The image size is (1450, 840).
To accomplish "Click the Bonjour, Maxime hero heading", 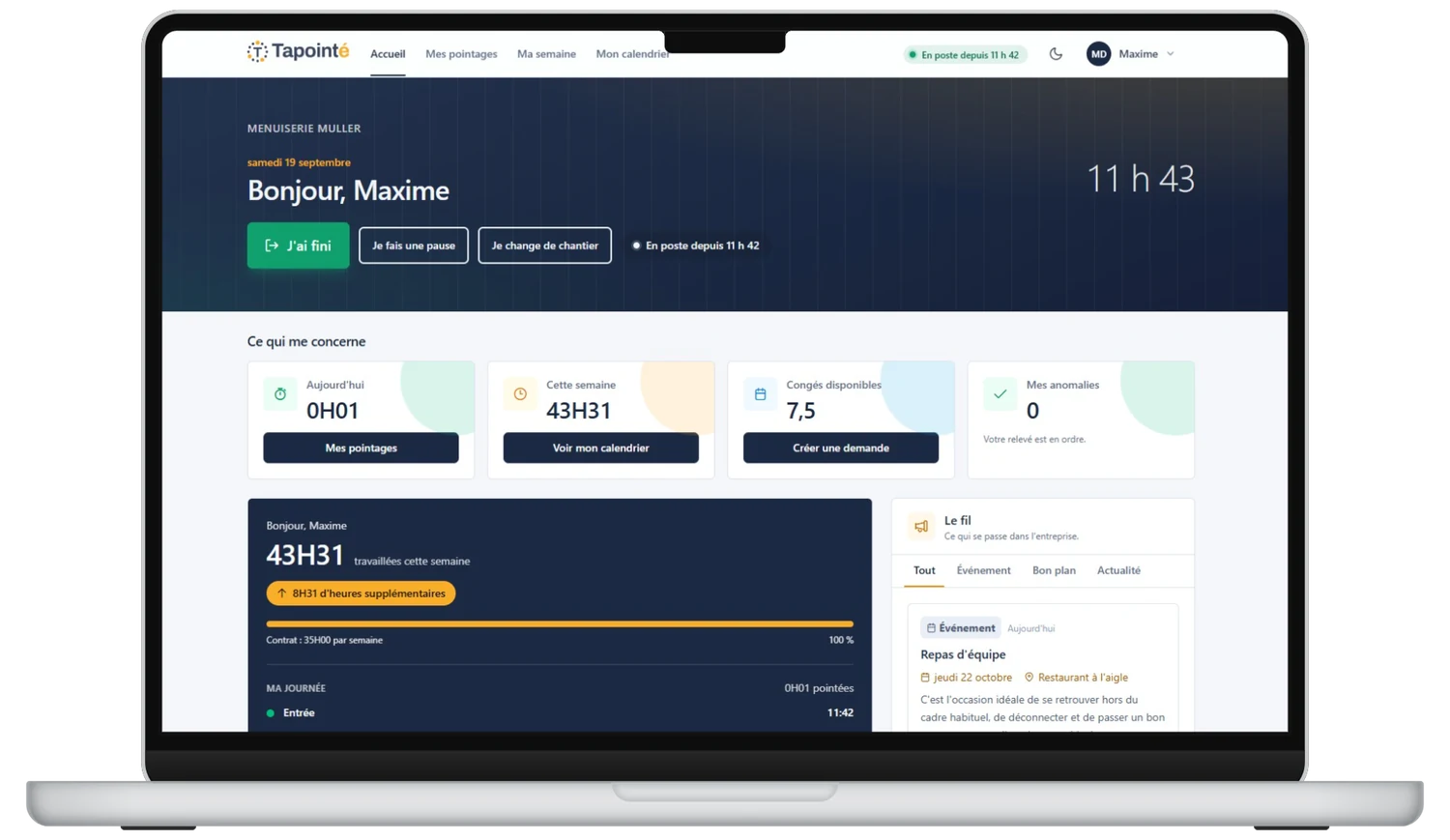I will tap(348, 190).
